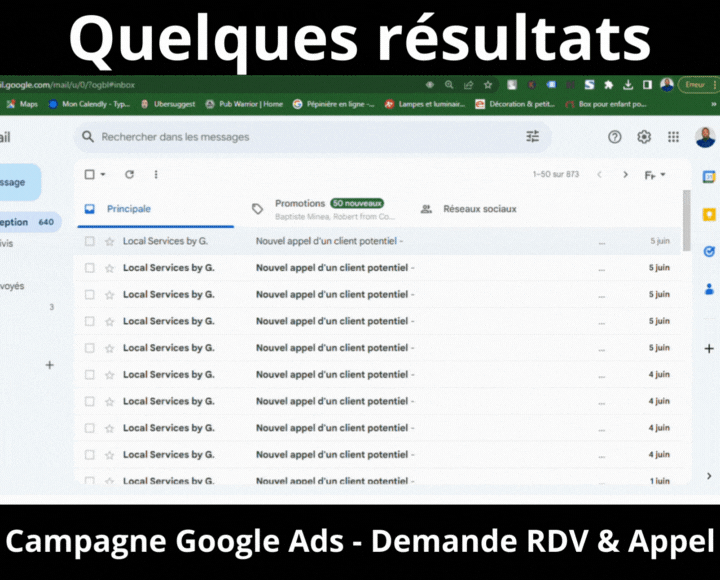The height and width of the screenshot is (580, 720).
Task: Show more bookmarks overflow chevron
Action: (x=713, y=104)
